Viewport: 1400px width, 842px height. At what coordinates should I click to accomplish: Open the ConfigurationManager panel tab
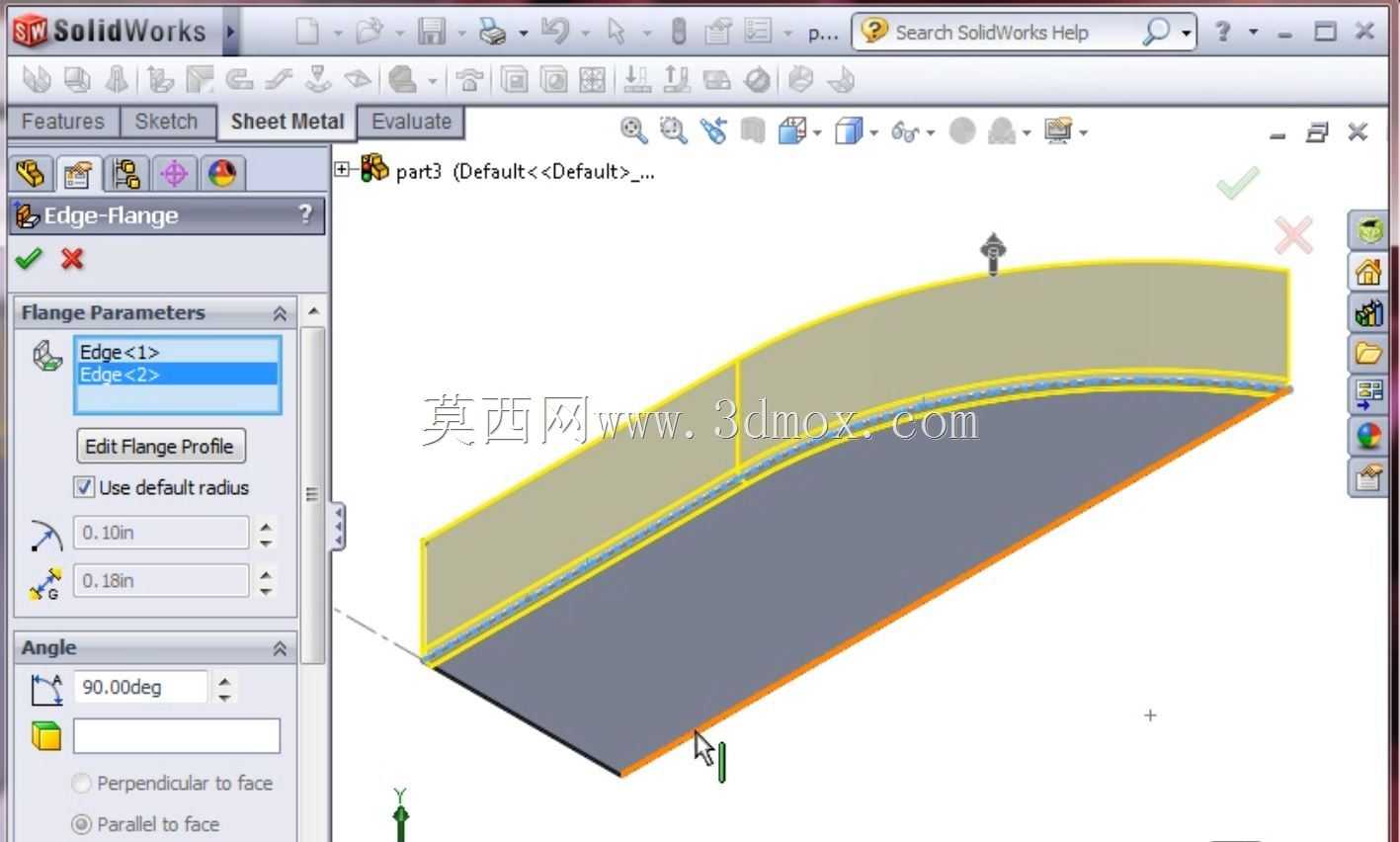pos(126,174)
